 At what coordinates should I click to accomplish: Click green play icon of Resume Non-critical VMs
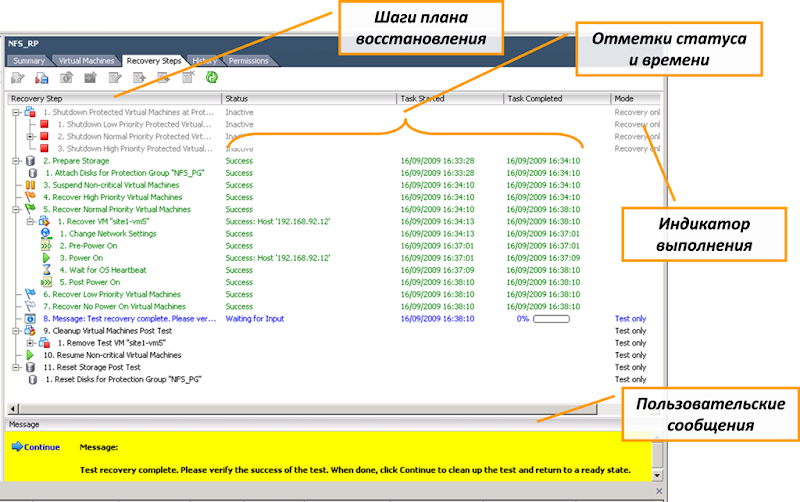30,355
